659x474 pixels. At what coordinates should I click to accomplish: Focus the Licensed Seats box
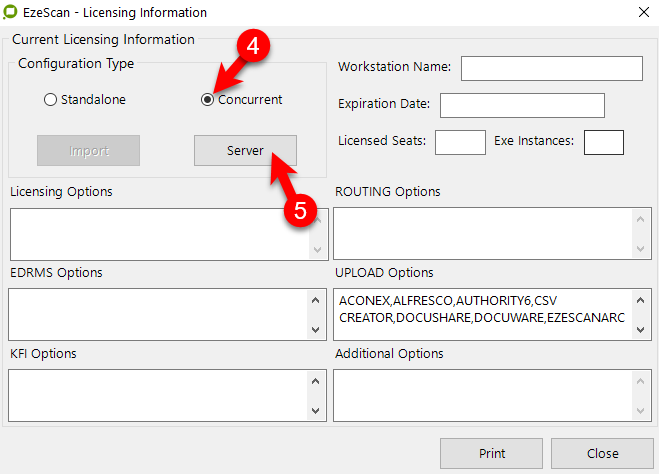click(x=460, y=142)
